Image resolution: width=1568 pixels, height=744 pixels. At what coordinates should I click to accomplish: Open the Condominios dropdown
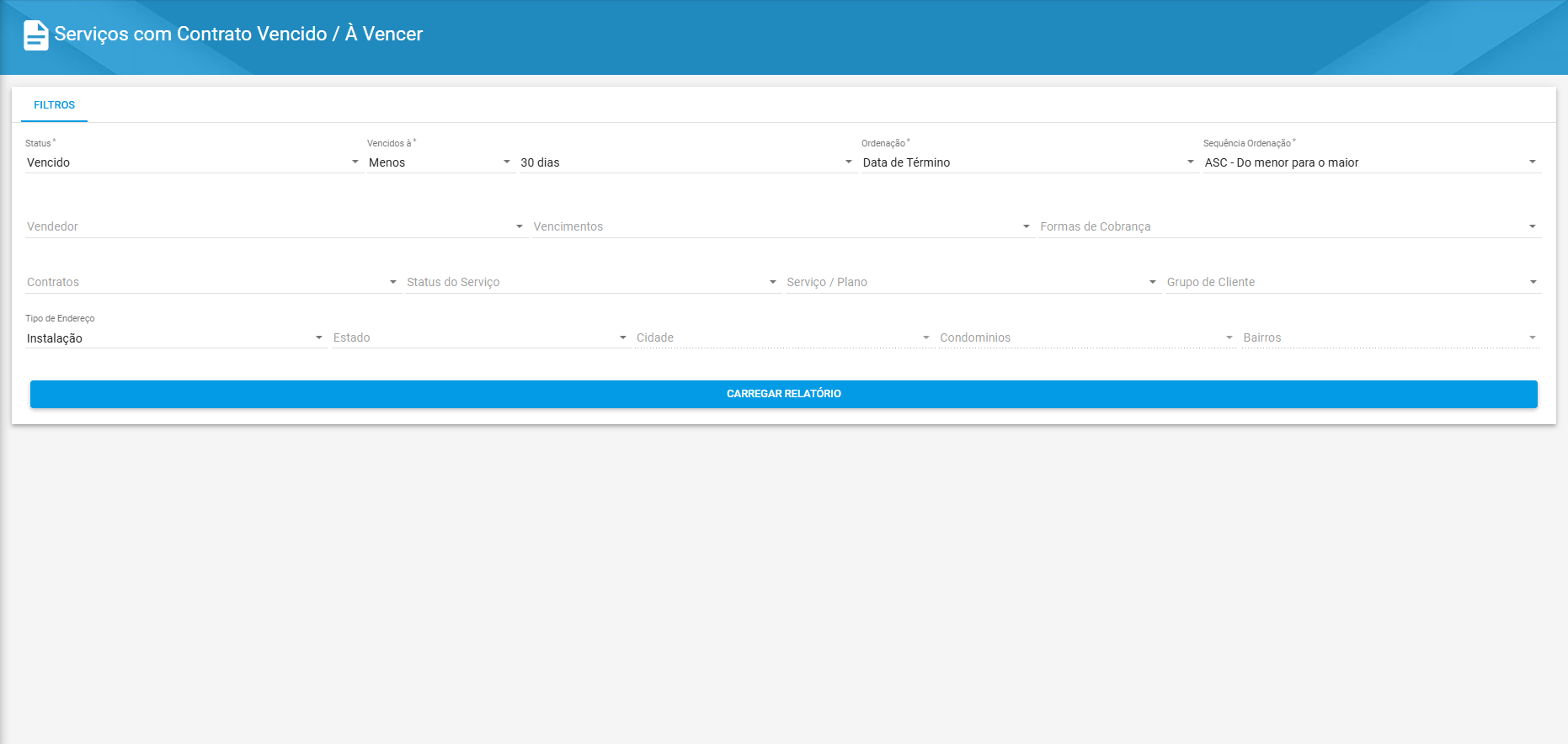(x=1087, y=337)
